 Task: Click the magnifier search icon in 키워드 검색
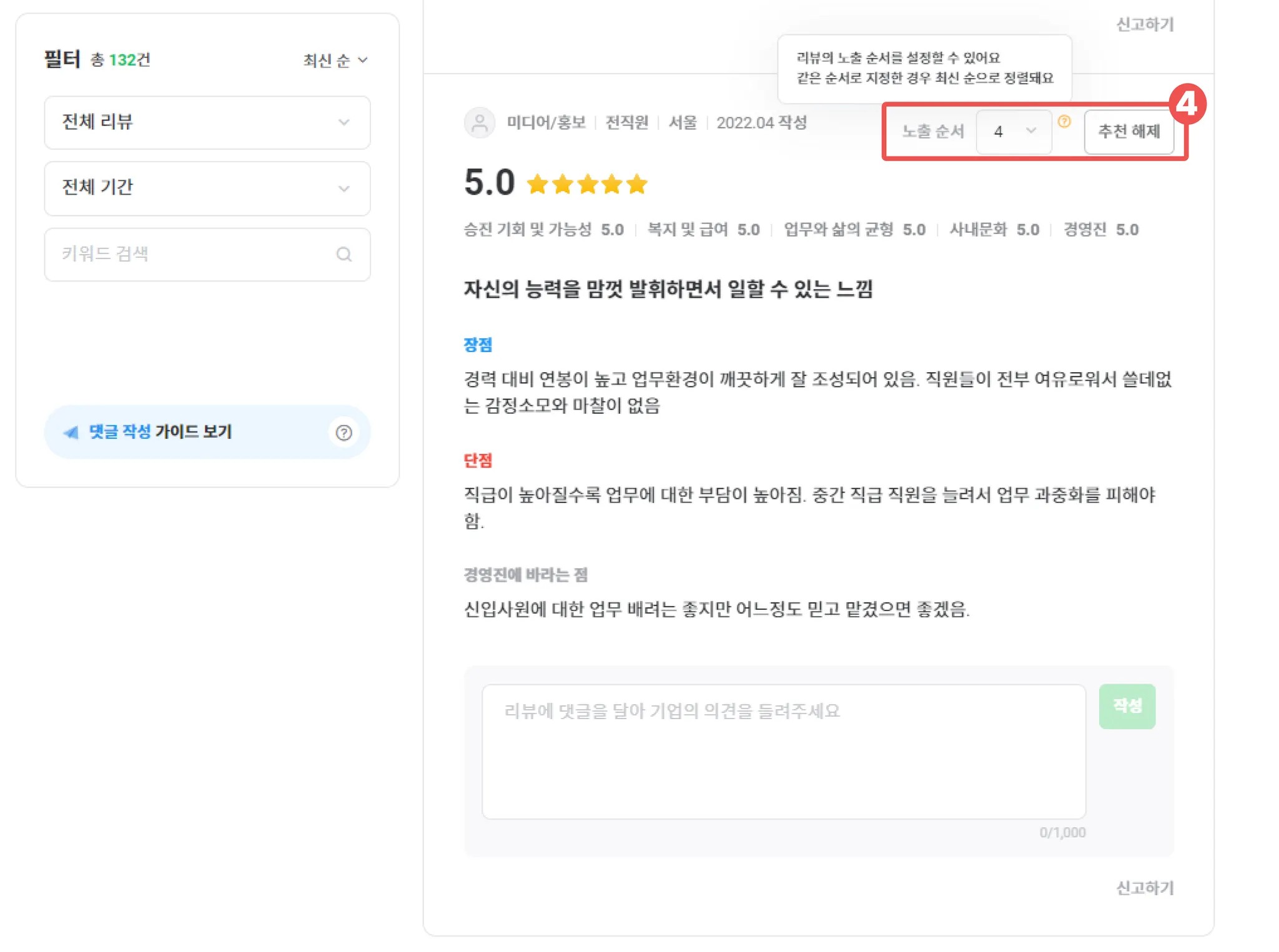[343, 255]
